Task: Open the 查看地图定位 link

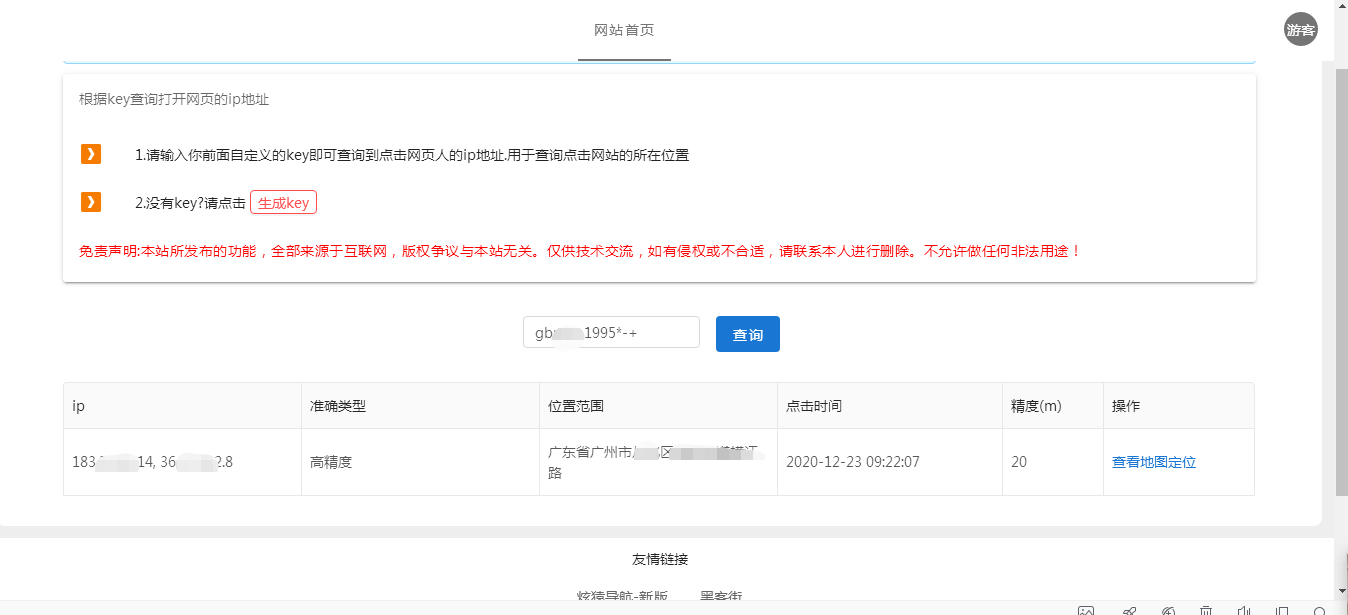Action: tap(1154, 462)
